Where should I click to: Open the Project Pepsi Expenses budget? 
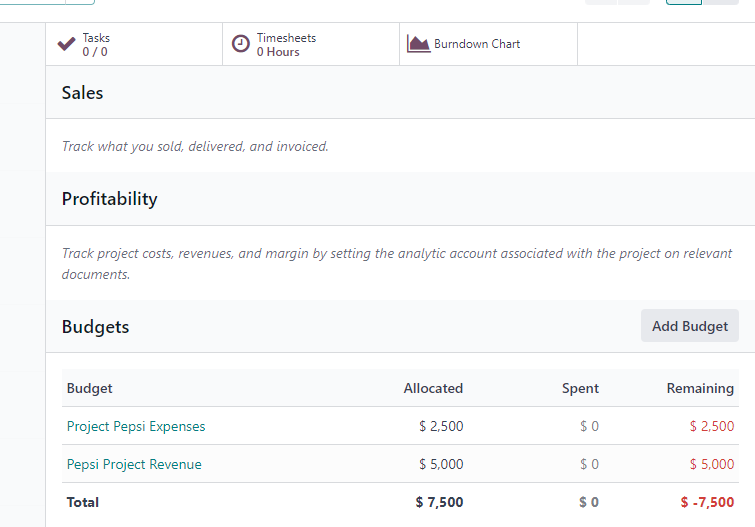[x=136, y=426]
